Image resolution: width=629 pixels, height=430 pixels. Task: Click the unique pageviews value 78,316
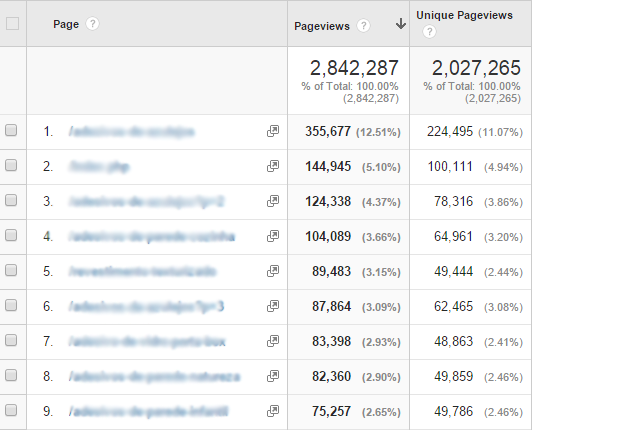tap(453, 201)
